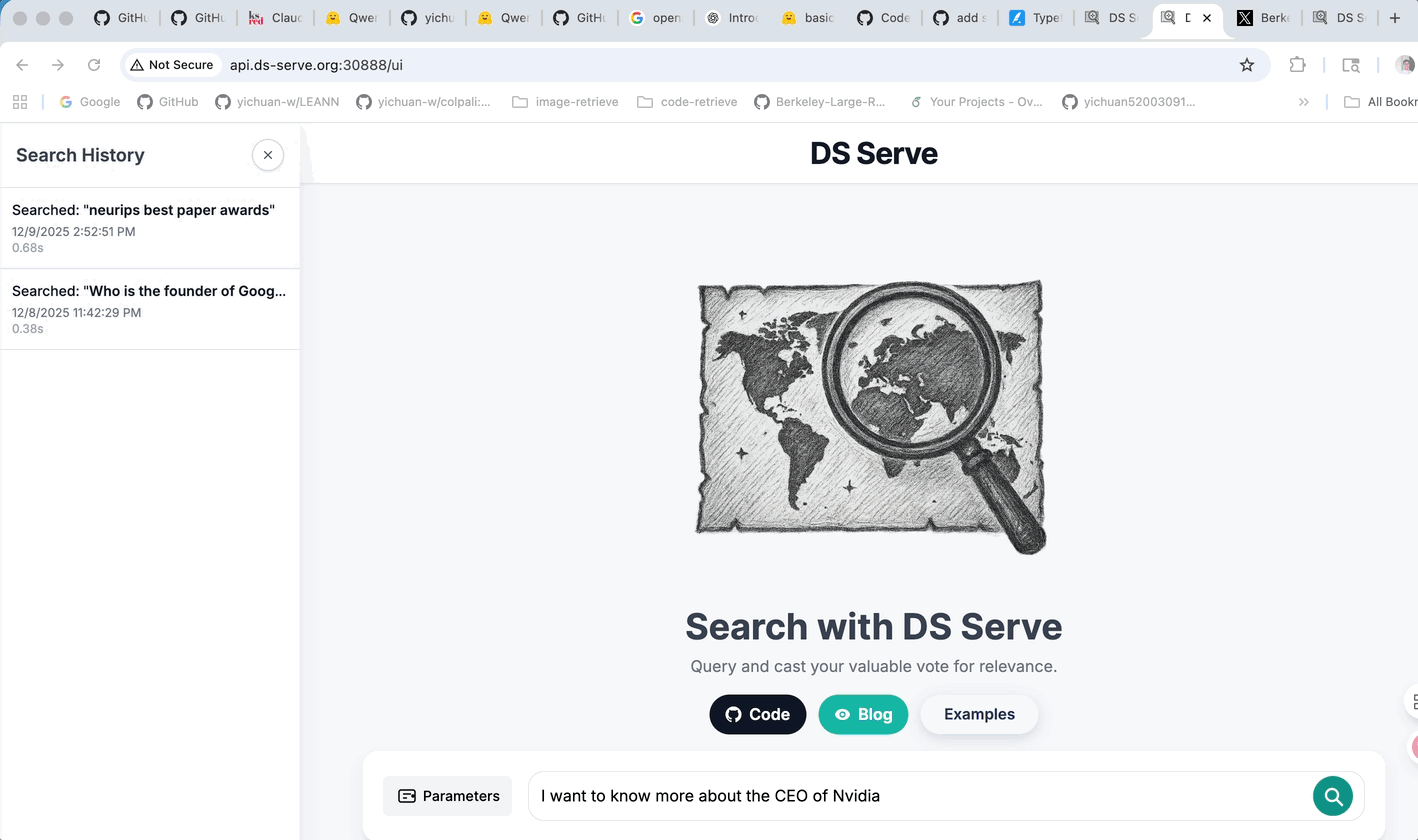Switch to the Typefully browser tab
Viewport: 1418px width, 840px height.
point(1035,17)
